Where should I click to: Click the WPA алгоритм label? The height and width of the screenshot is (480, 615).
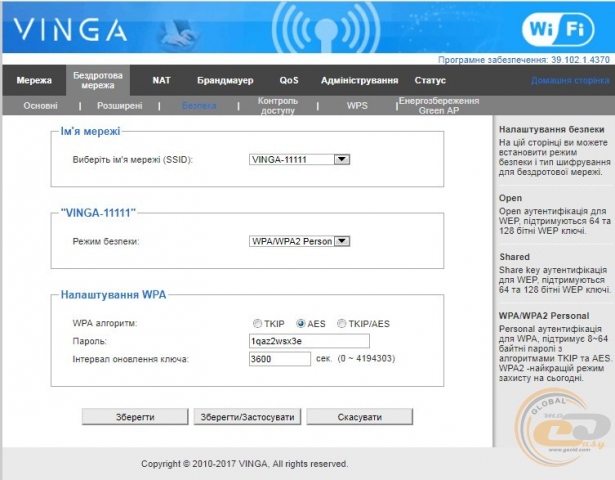pyautogui.click(x=105, y=324)
